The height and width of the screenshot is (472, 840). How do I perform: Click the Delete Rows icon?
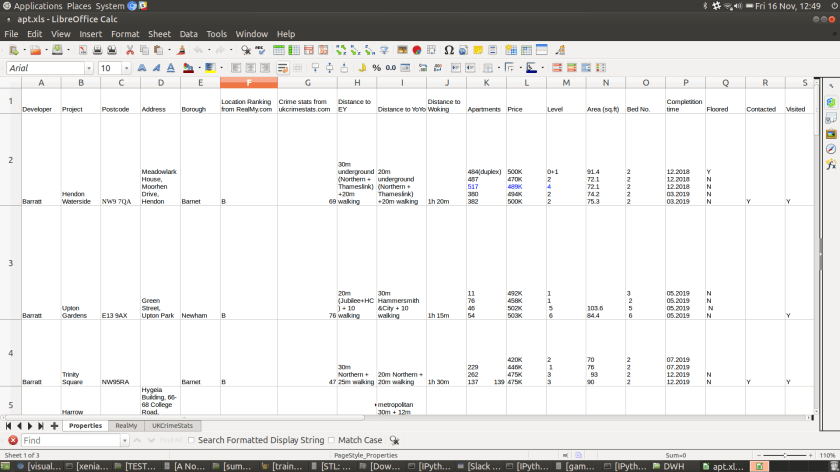tap(309, 50)
